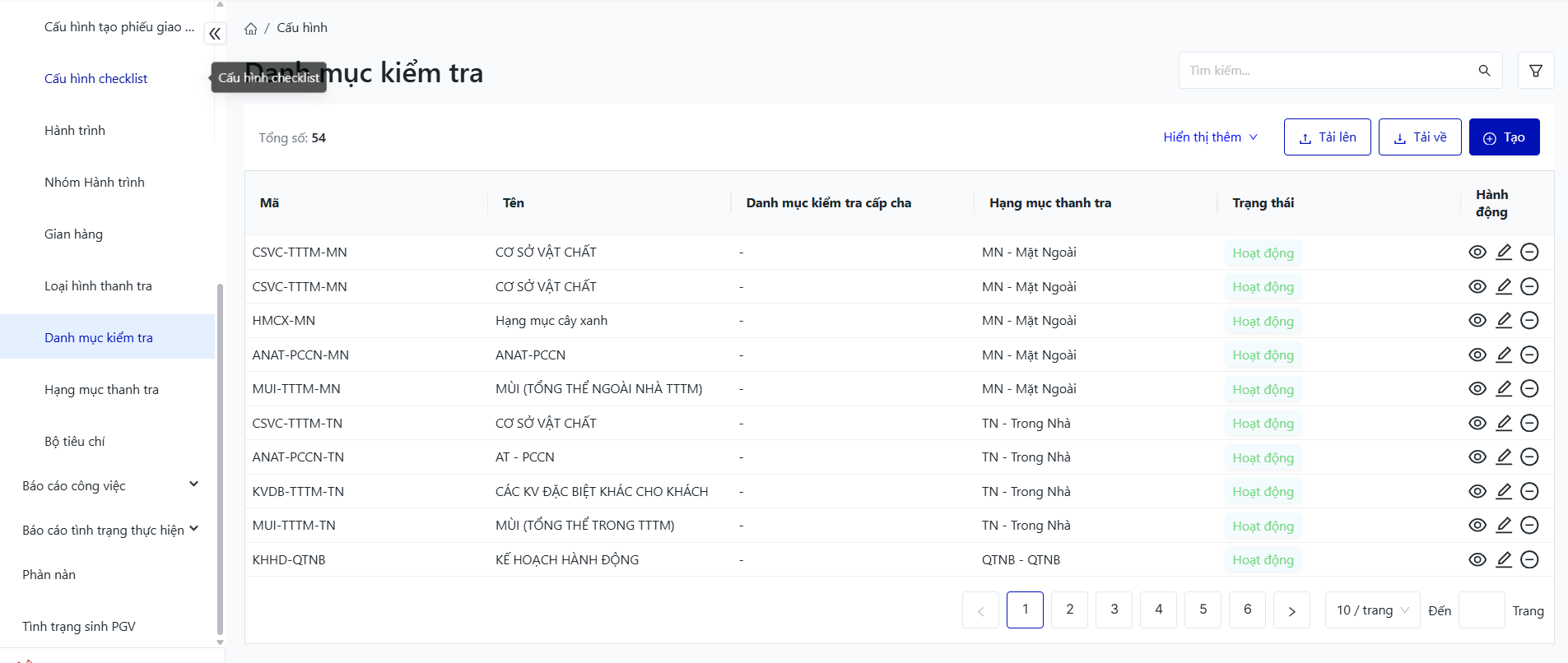Collapse the sidebar with double-chevron icon
The width and height of the screenshot is (1568, 663).
tap(215, 34)
